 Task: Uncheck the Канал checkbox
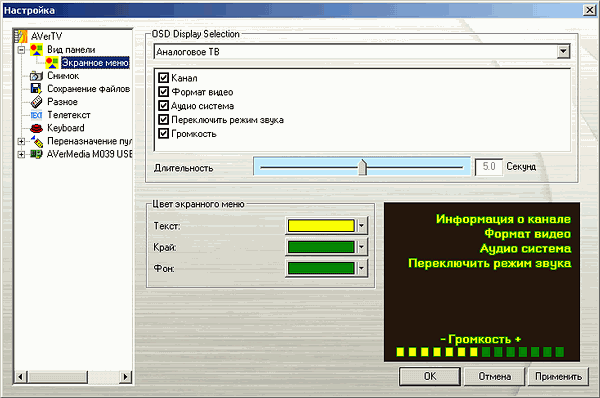[163, 78]
